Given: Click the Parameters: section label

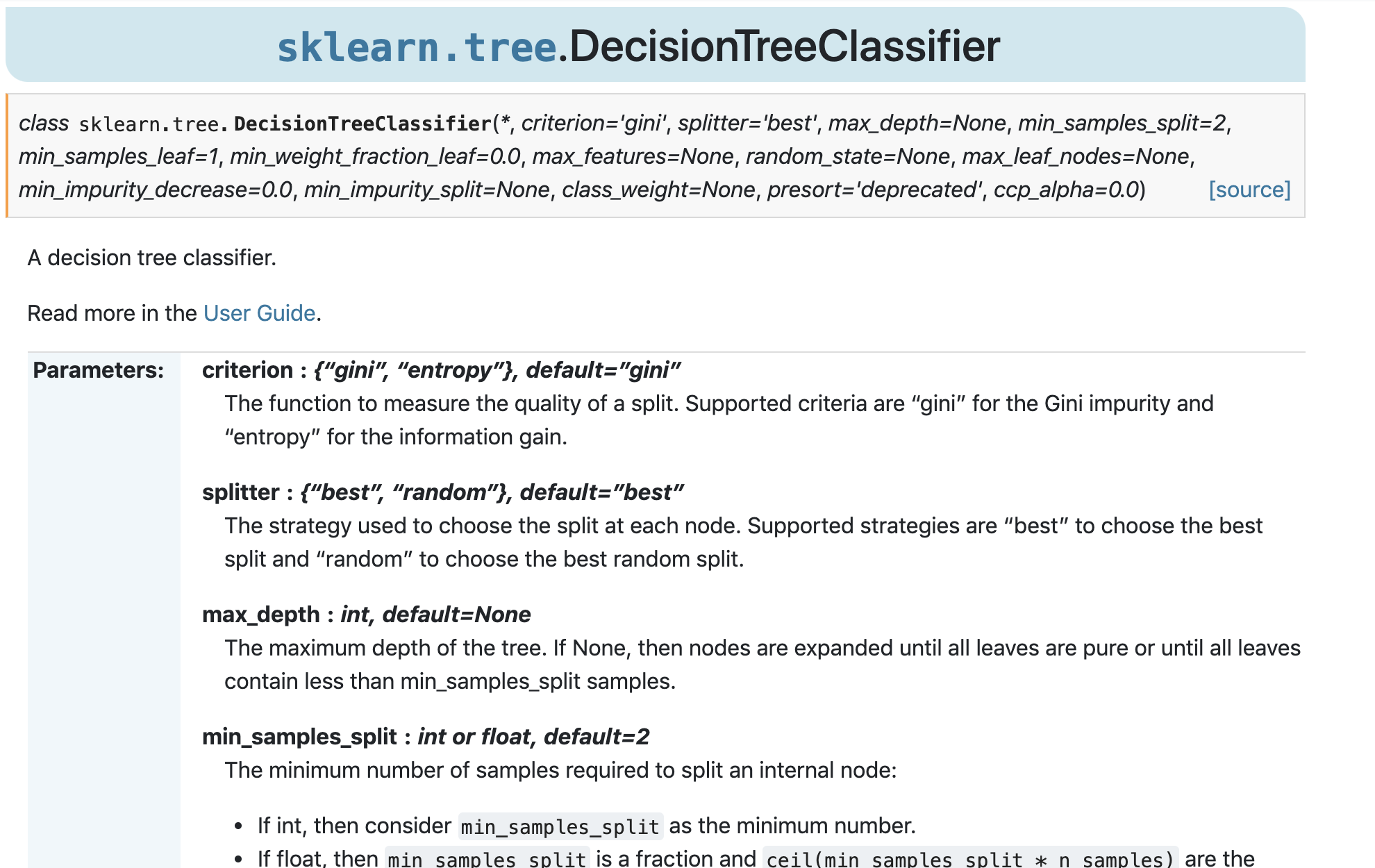Looking at the screenshot, I should [99, 370].
